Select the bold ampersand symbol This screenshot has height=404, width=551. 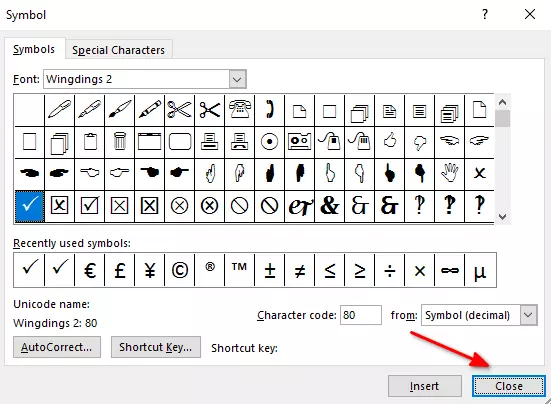[330, 206]
